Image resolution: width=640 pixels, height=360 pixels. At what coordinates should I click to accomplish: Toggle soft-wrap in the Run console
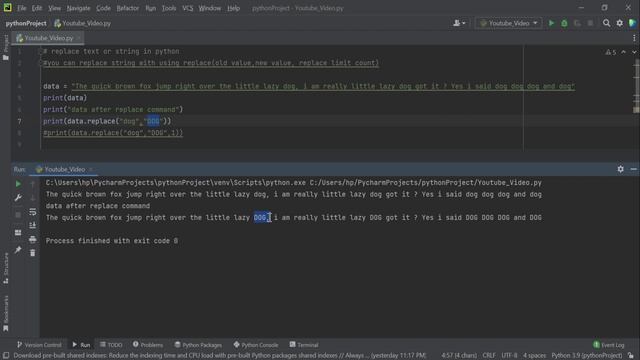click(x=33, y=212)
